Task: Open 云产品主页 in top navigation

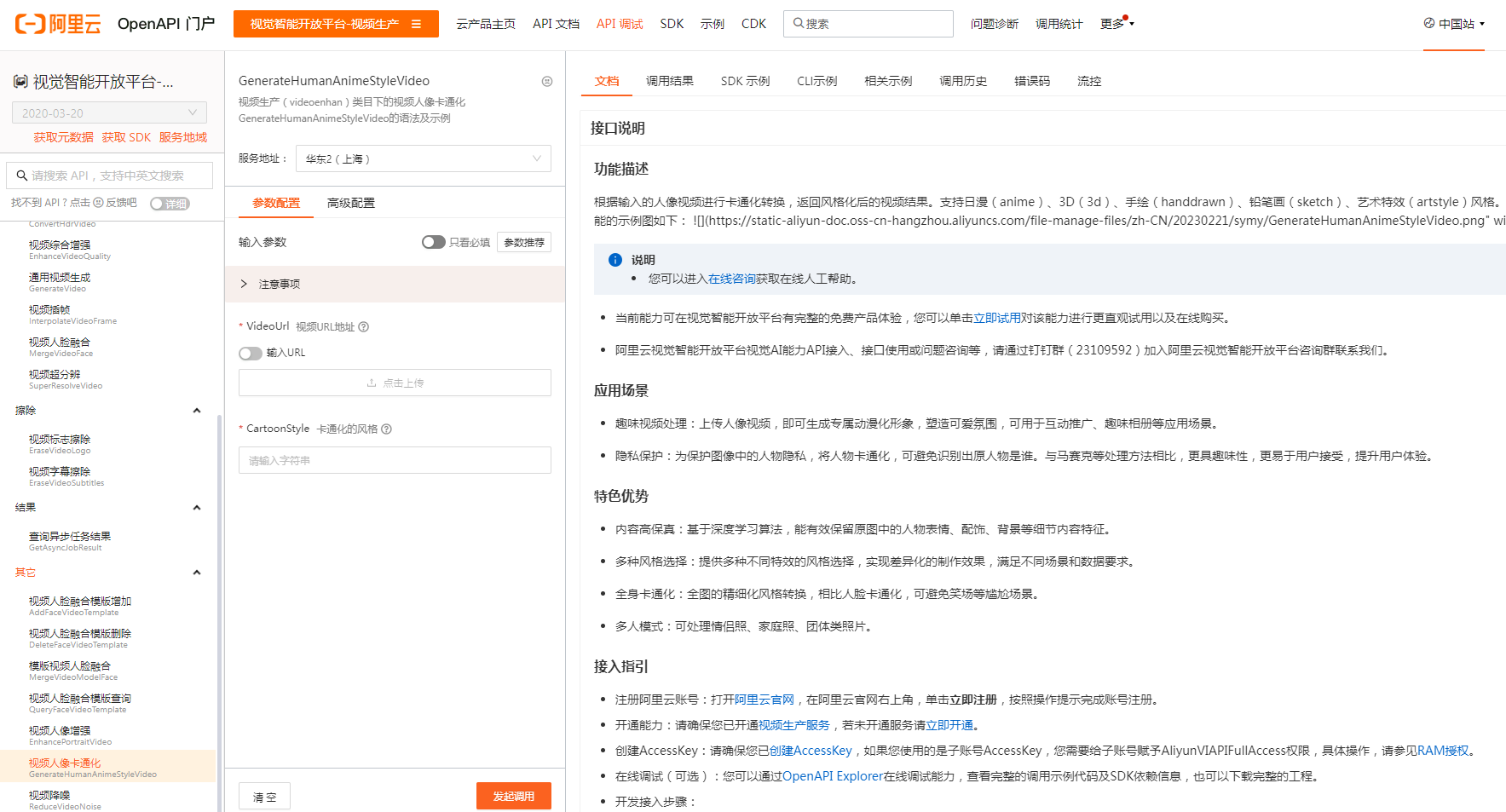Action: coord(486,24)
